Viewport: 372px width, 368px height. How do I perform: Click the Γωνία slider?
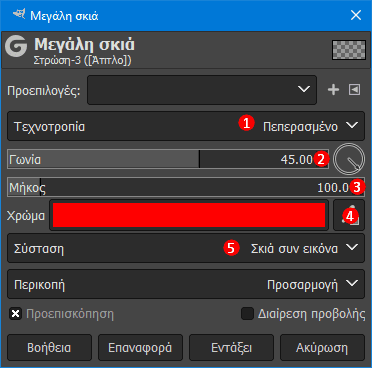tap(168, 159)
